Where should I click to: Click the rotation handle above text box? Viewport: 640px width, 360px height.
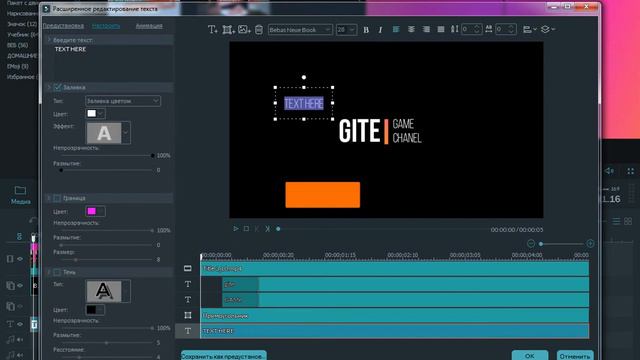(x=304, y=77)
